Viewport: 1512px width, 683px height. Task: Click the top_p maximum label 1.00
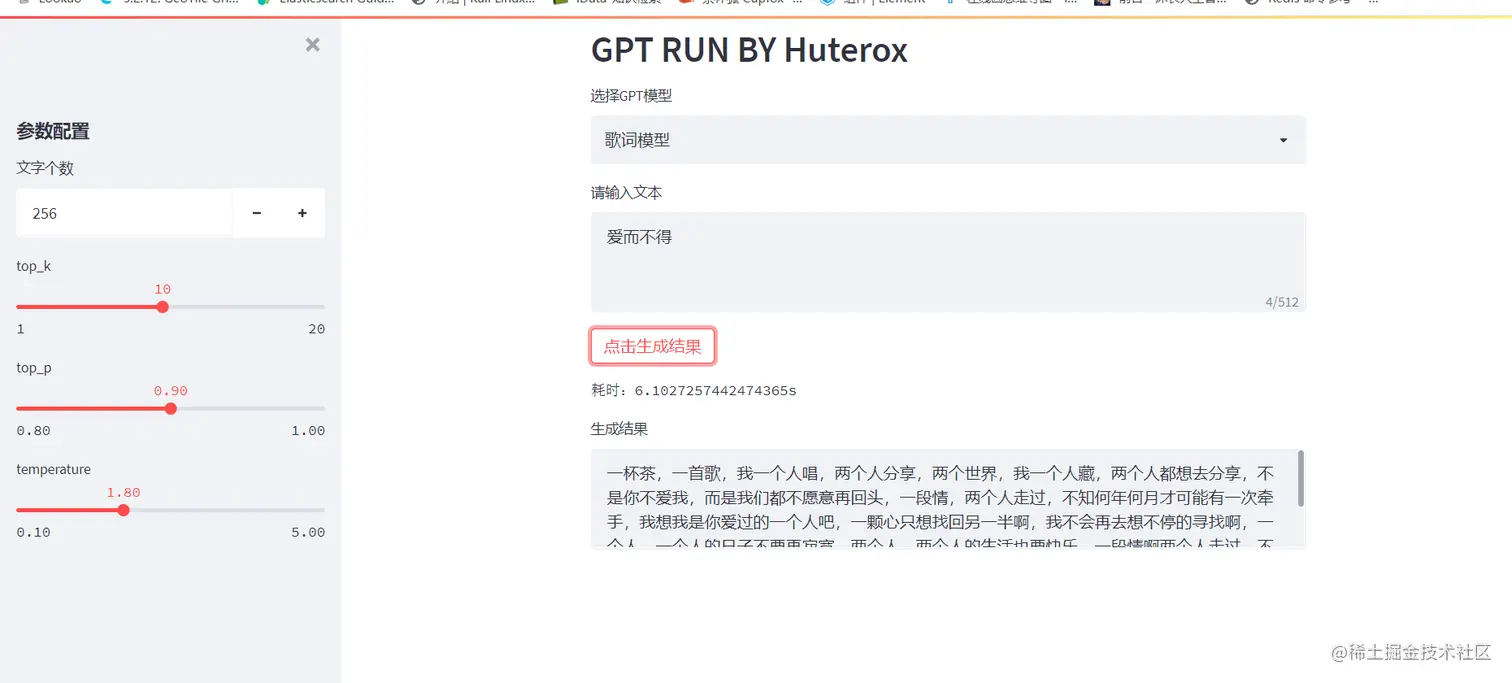click(308, 431)
